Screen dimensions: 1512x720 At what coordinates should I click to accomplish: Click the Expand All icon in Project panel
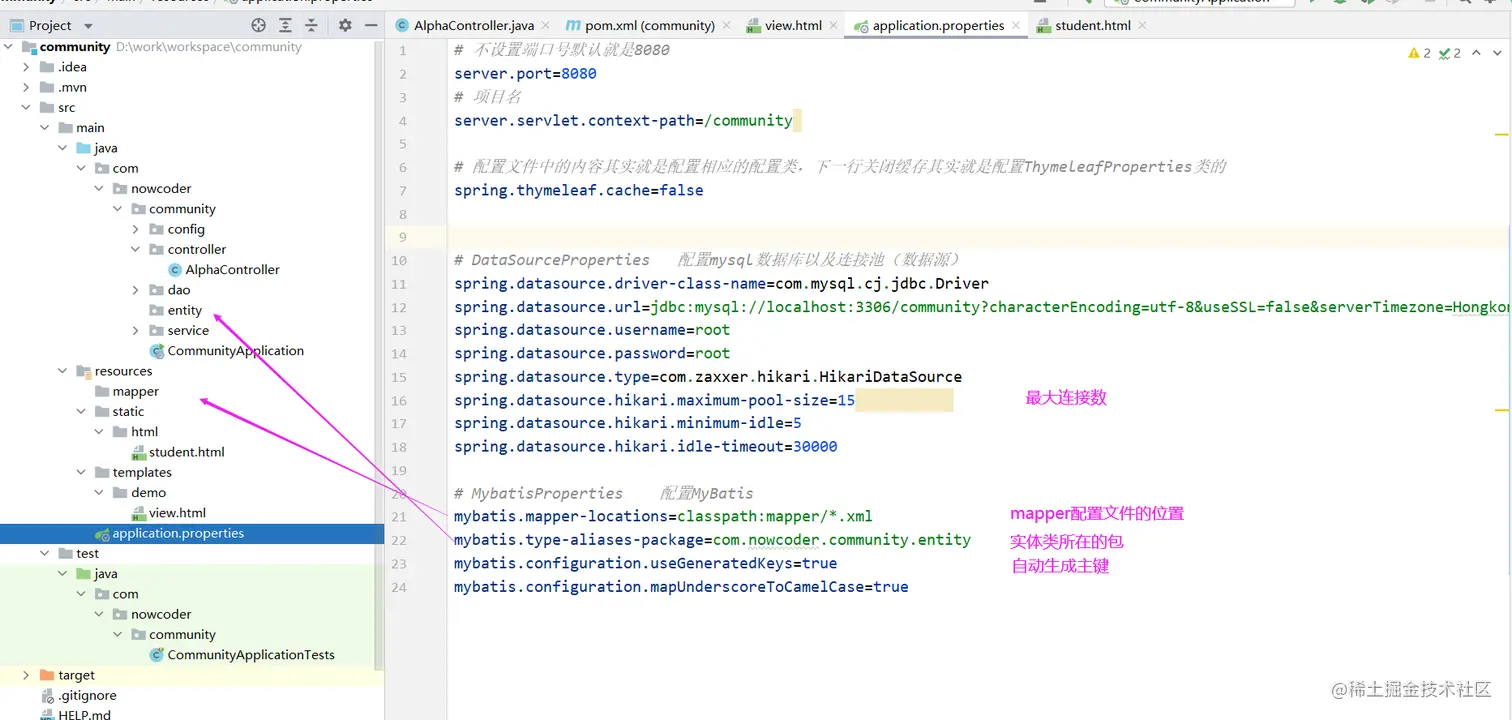pos(286,25)
